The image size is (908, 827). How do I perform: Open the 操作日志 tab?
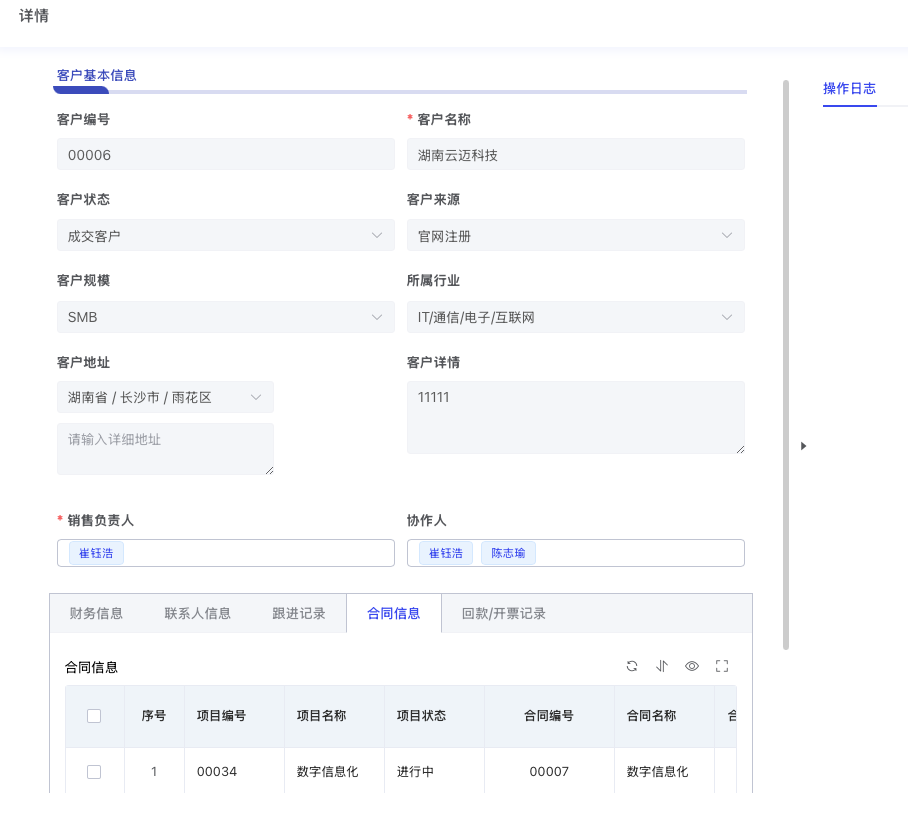point(850,89)
